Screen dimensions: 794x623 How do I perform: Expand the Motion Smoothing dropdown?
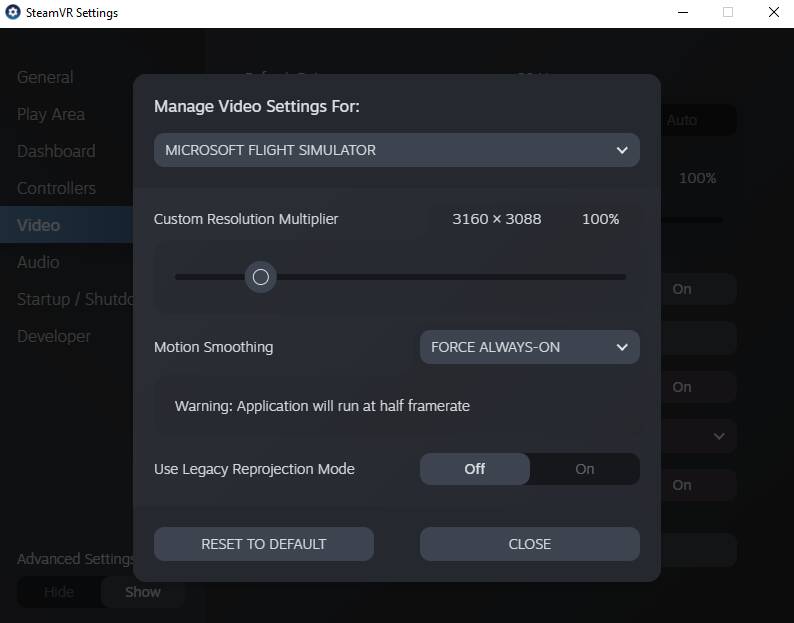point(529,347)
